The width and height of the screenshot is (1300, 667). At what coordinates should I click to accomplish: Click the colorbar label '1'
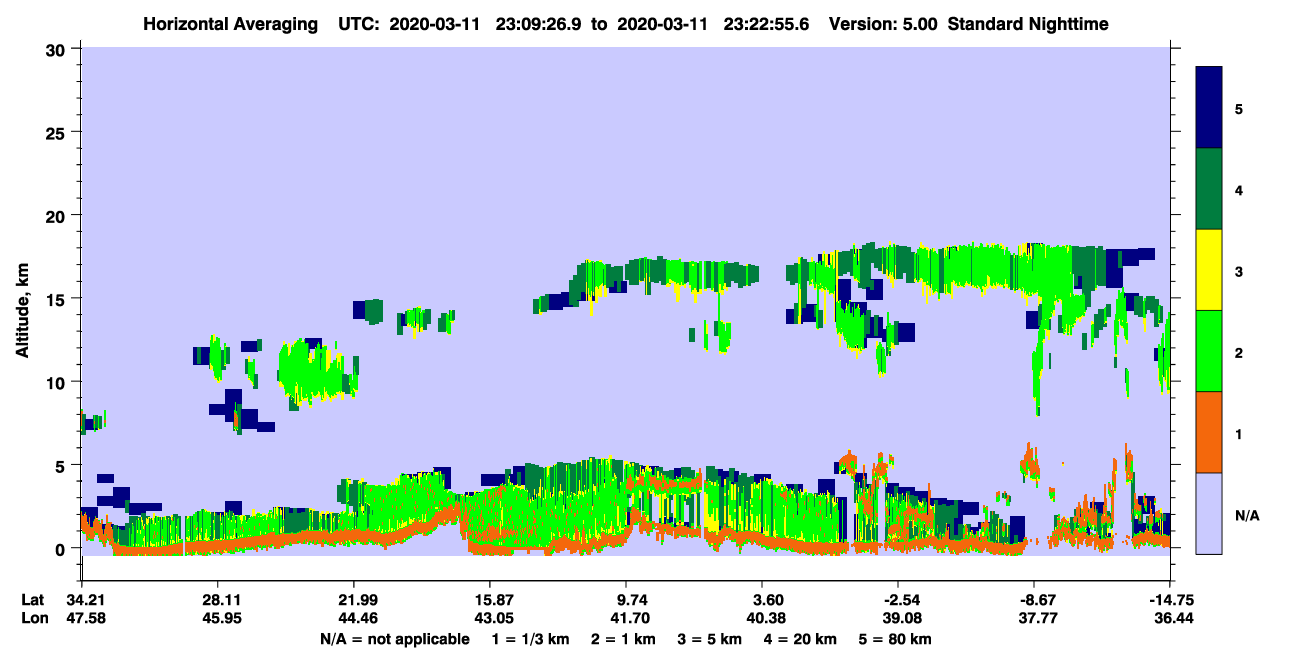coord(1239,434)
